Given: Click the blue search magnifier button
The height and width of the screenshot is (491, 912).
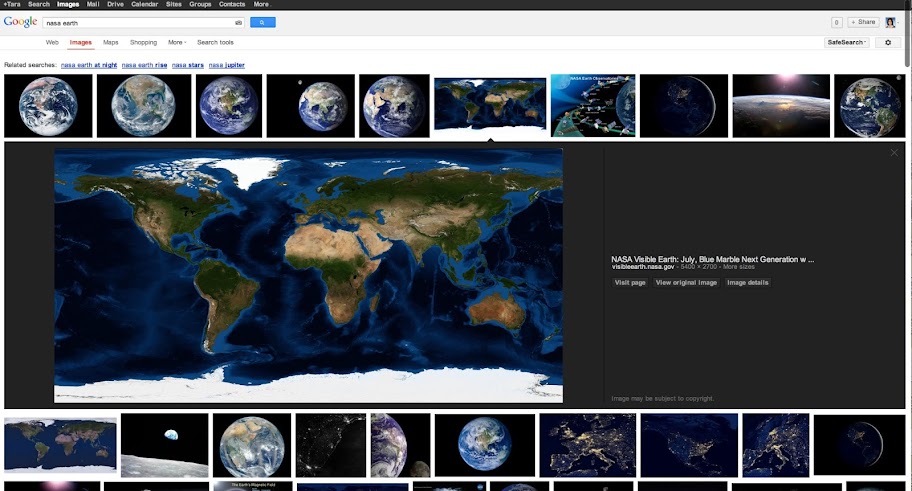Looking at the screenshot, I should click(262, 22).
